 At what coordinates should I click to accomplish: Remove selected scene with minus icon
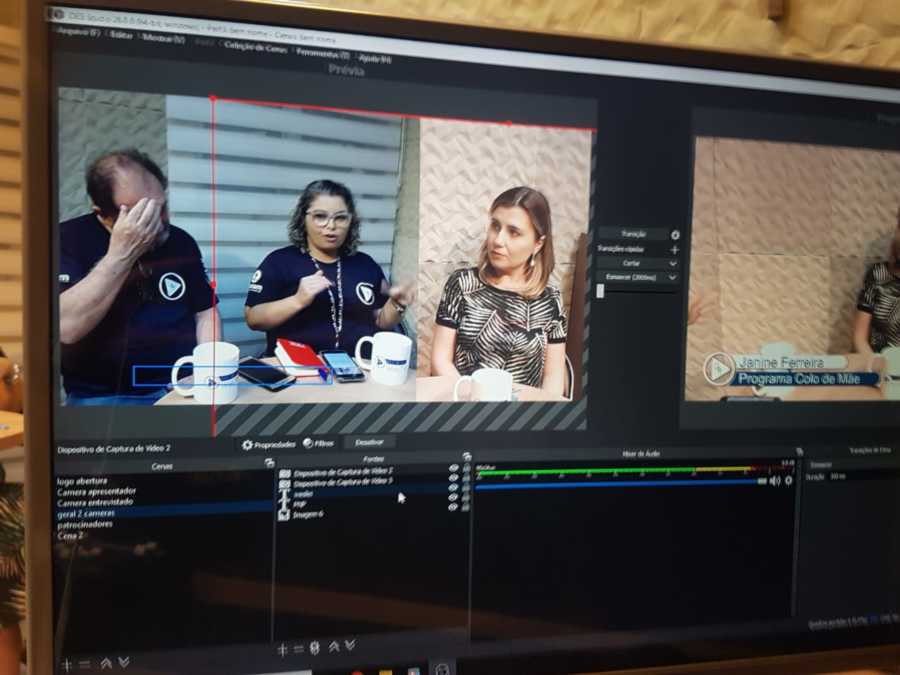pyautogui.click(x=84, y=664)
